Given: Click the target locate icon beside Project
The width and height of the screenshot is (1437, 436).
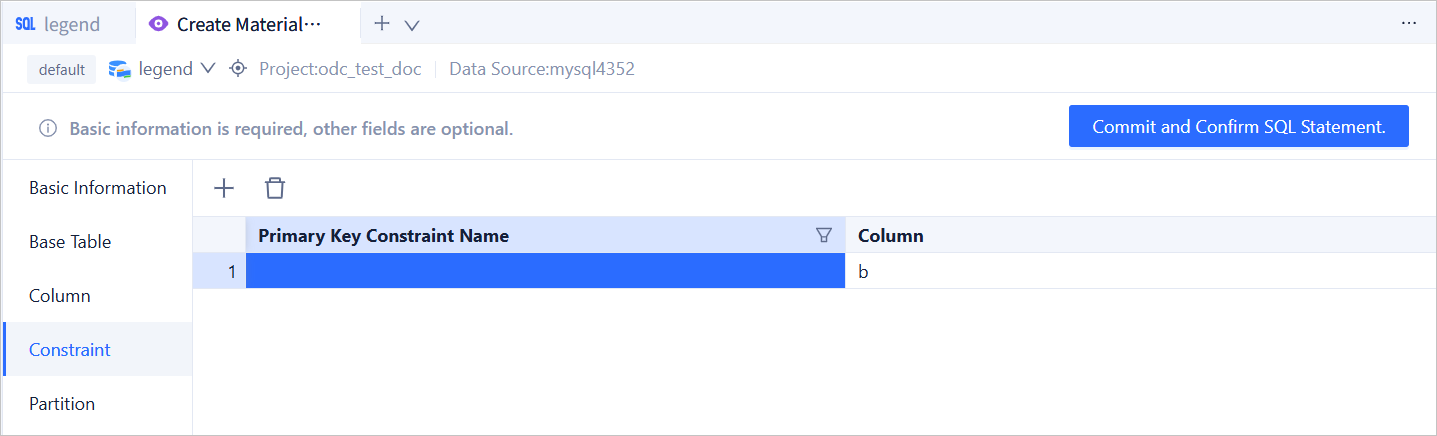Looking at the screenshot, I should 238,69.
